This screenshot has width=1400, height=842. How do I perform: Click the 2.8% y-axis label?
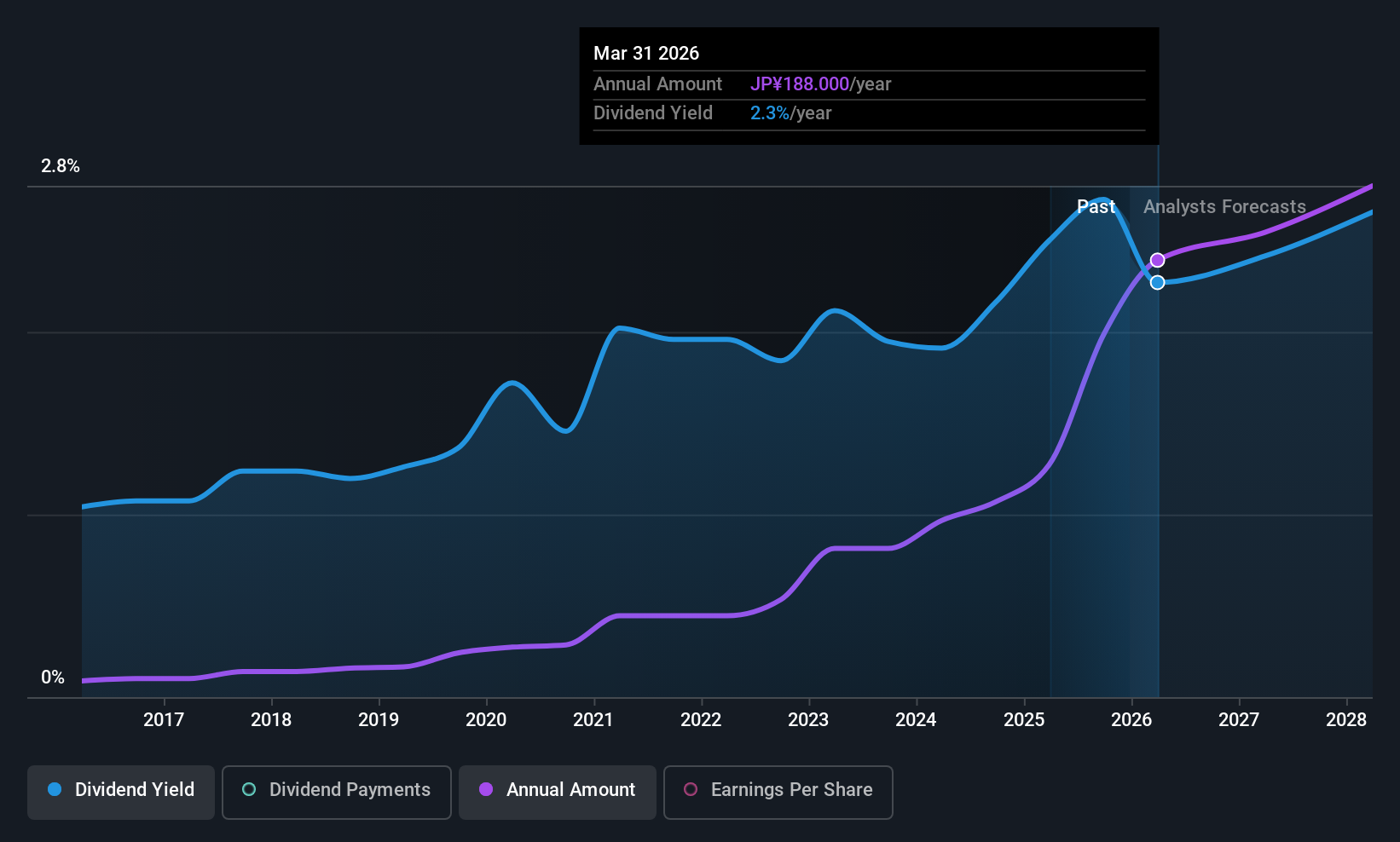coord(61,166)
